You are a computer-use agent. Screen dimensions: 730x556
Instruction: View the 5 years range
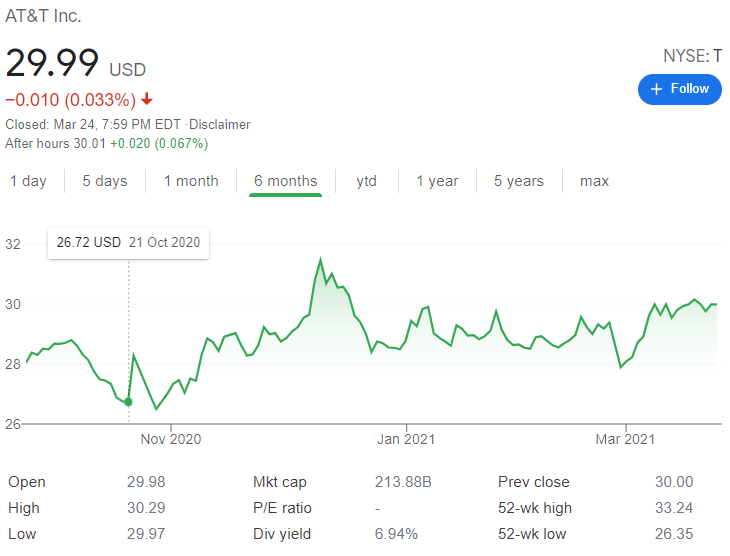(x=519, y=181)
